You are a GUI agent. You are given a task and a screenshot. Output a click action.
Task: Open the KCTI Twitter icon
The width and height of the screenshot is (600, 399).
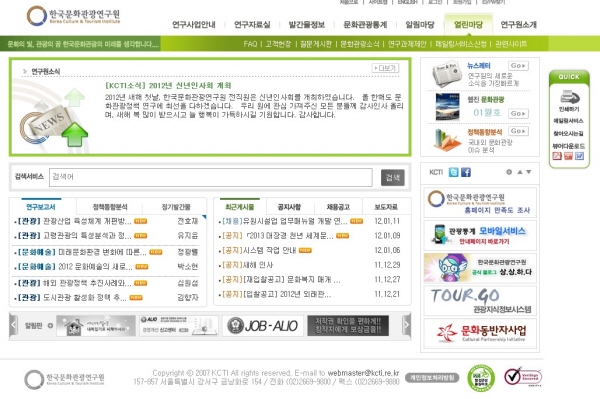pyautogui.click(x=453, y=173)
